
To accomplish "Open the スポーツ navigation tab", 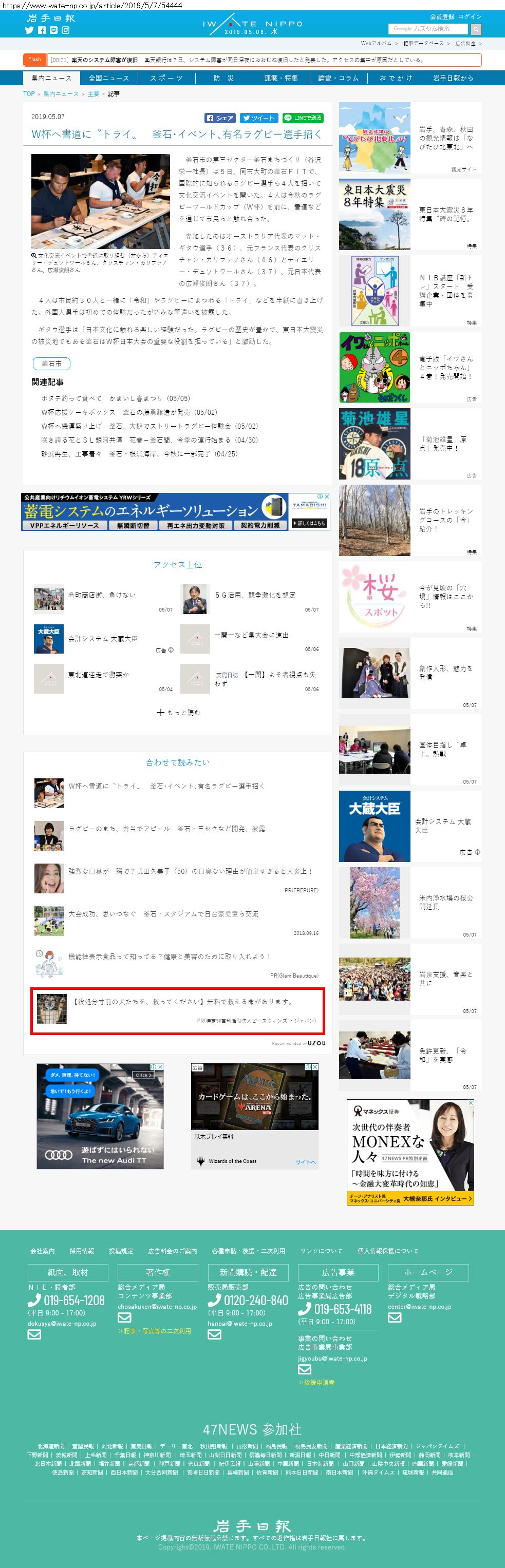I will click(x=166, y=78).
